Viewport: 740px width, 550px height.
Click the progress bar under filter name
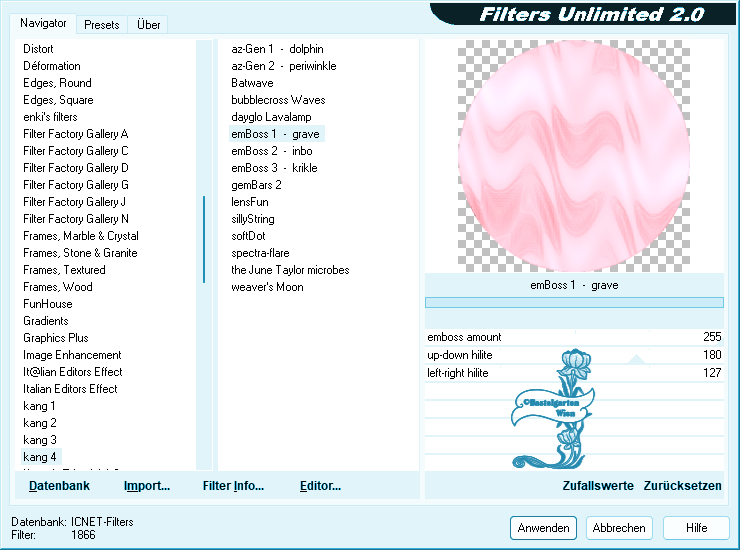tap(574, 303)
